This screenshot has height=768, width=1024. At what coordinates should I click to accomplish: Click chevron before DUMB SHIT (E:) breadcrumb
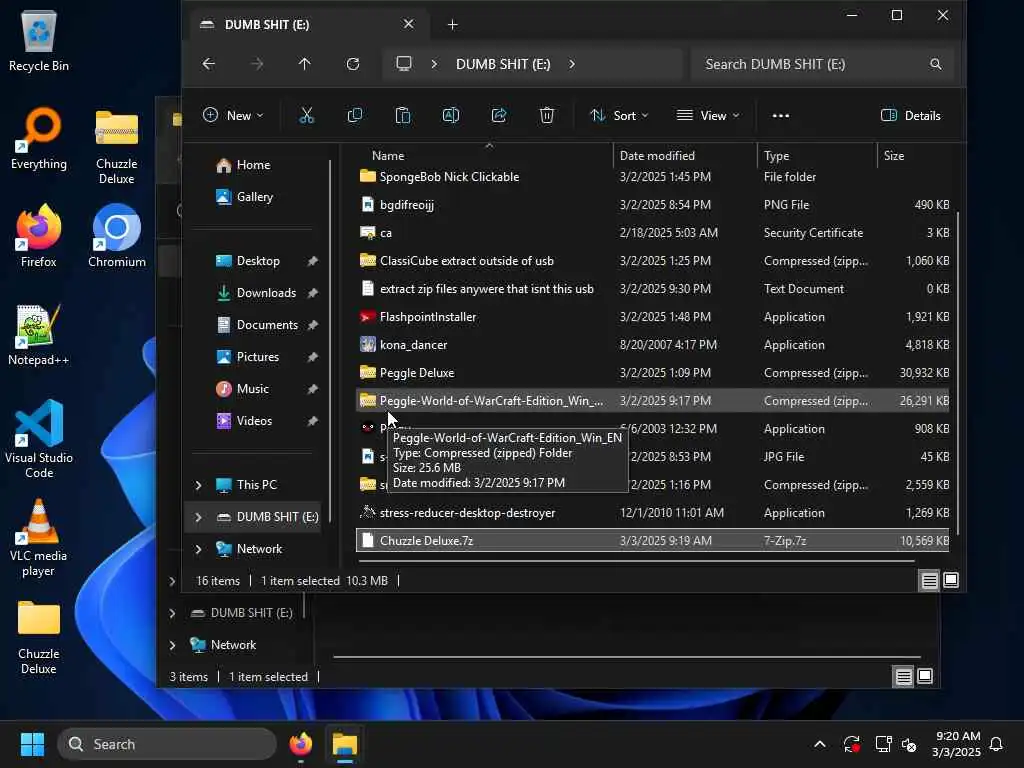434,64
